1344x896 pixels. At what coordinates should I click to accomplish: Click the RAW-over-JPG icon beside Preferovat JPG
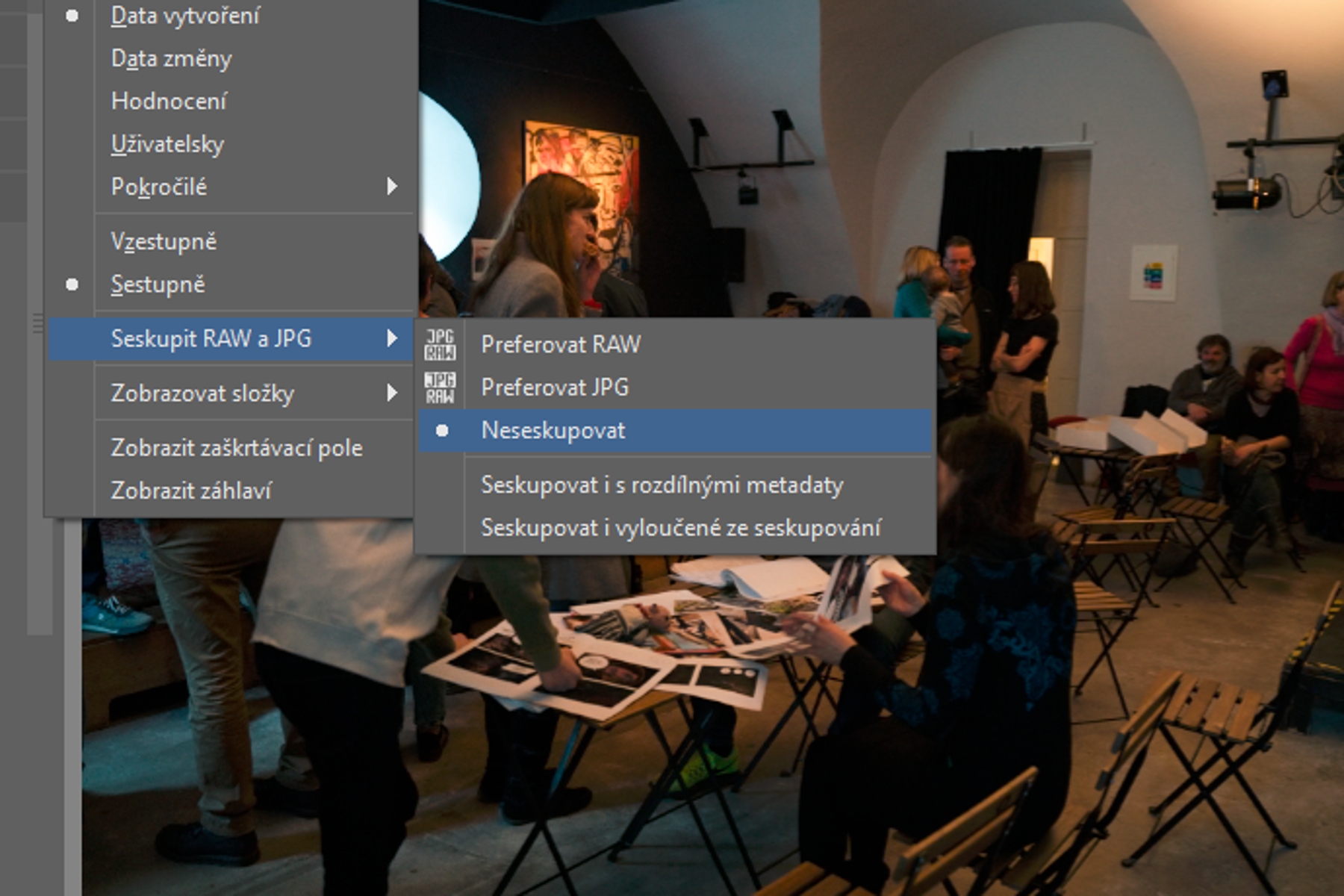440,388
